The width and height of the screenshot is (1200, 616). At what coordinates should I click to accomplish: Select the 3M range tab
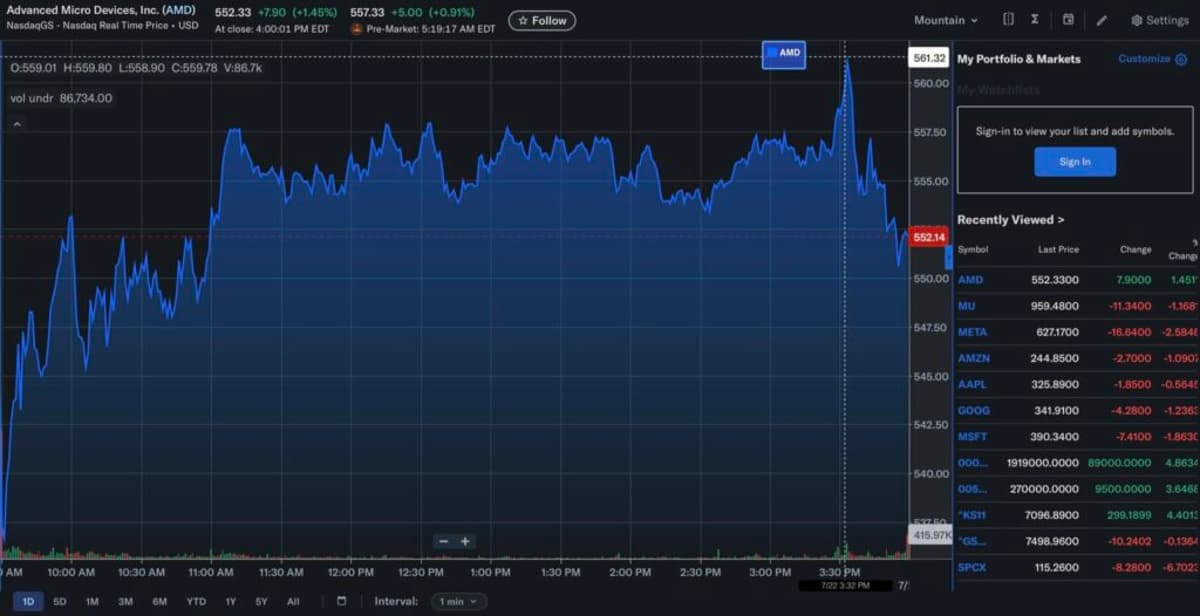[125, 601]
